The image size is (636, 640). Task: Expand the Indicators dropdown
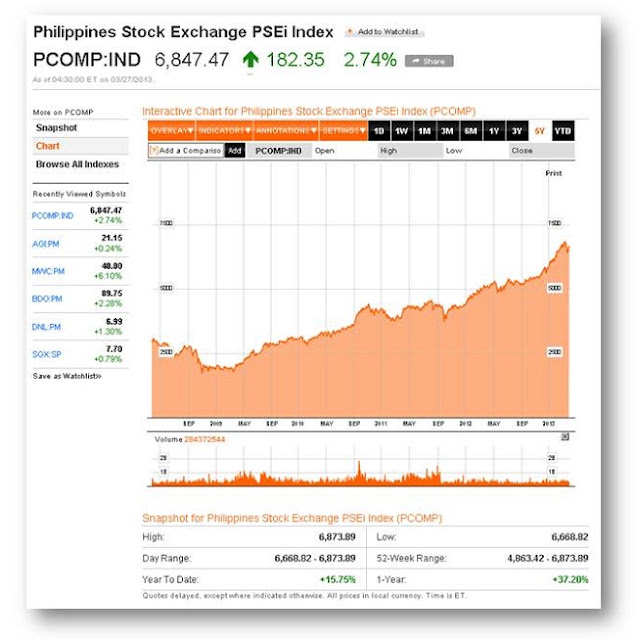(x=225, y=131)
